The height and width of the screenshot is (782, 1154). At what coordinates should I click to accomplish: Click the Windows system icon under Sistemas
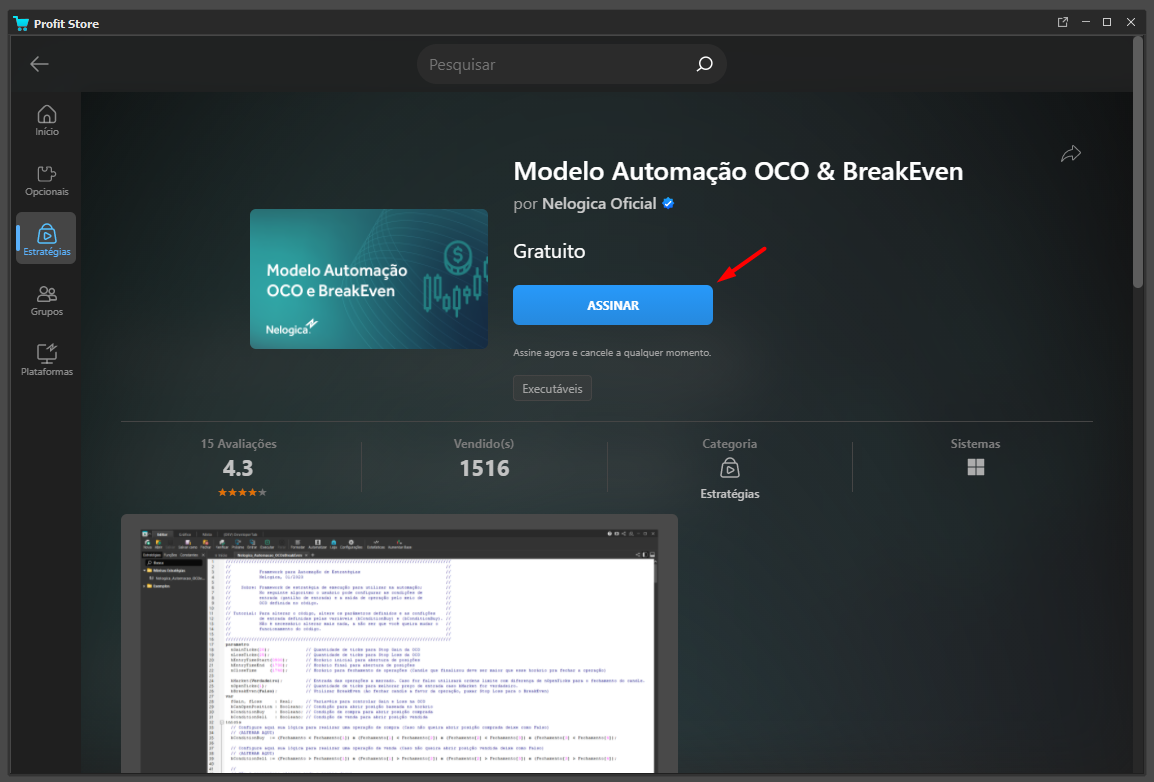[x=976, y=467]
